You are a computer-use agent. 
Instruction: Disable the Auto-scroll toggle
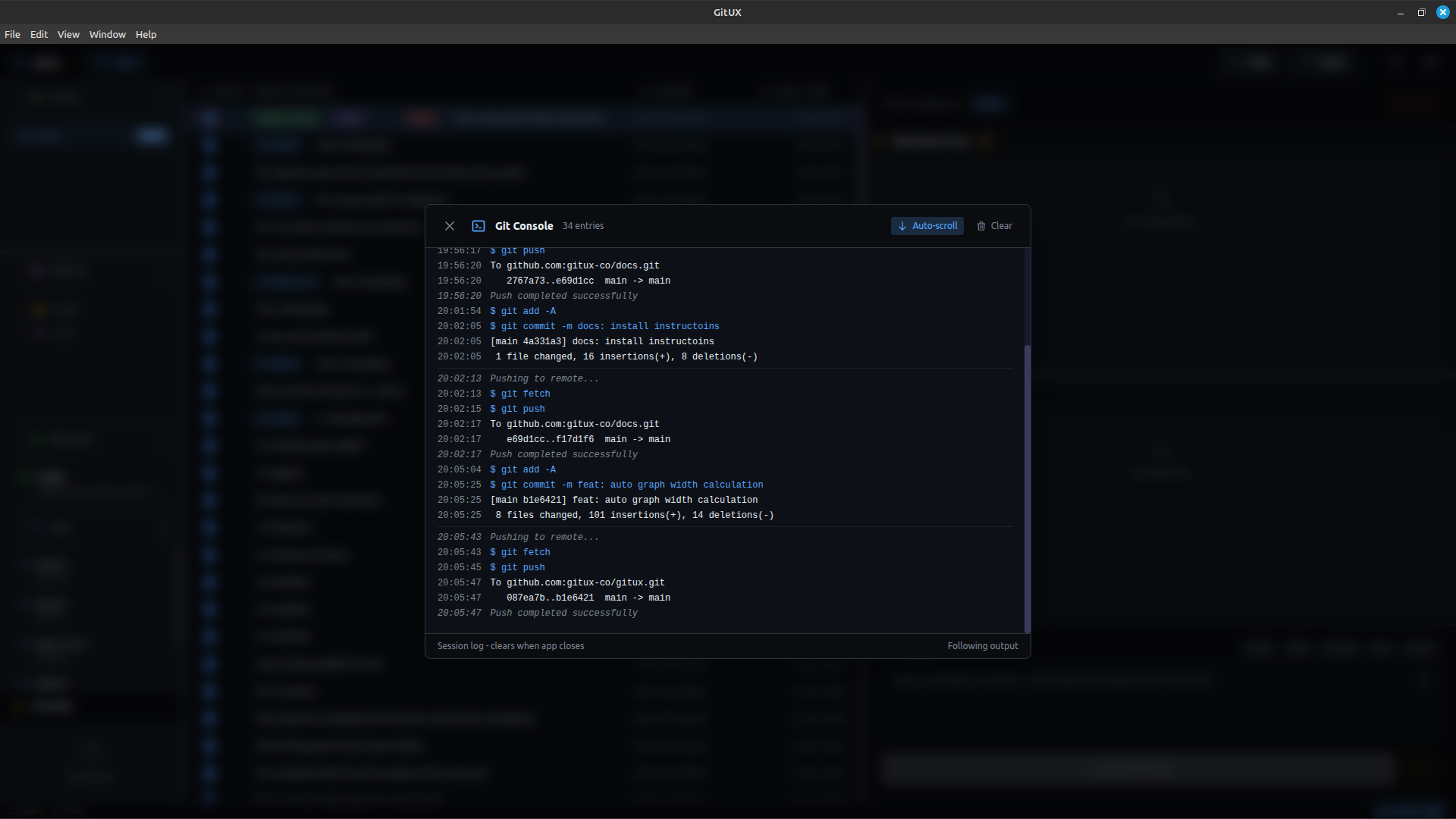(927, 225)
